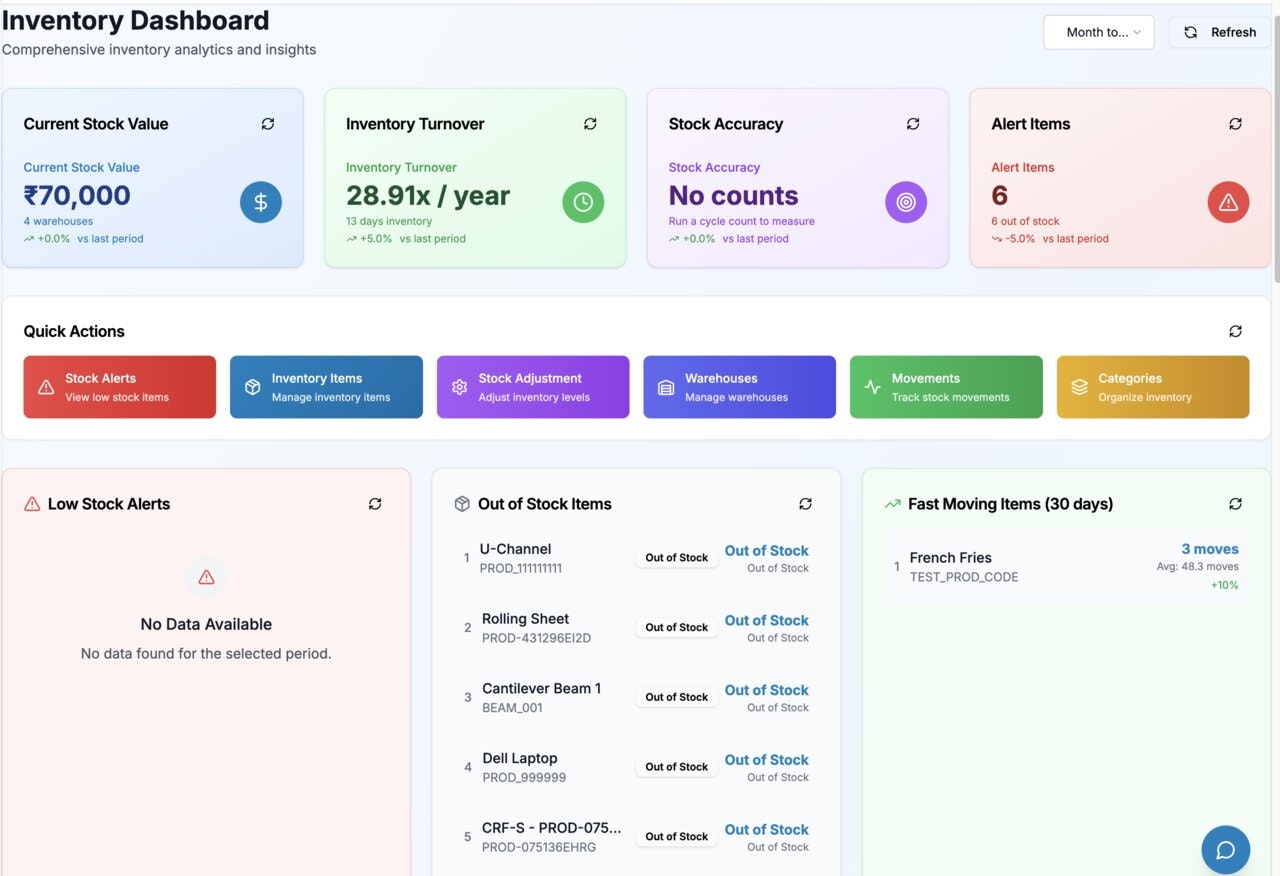Viewport: 1280px width, 876px height.
Task: Open Inventory Items quick action
Action: [326, 387]
